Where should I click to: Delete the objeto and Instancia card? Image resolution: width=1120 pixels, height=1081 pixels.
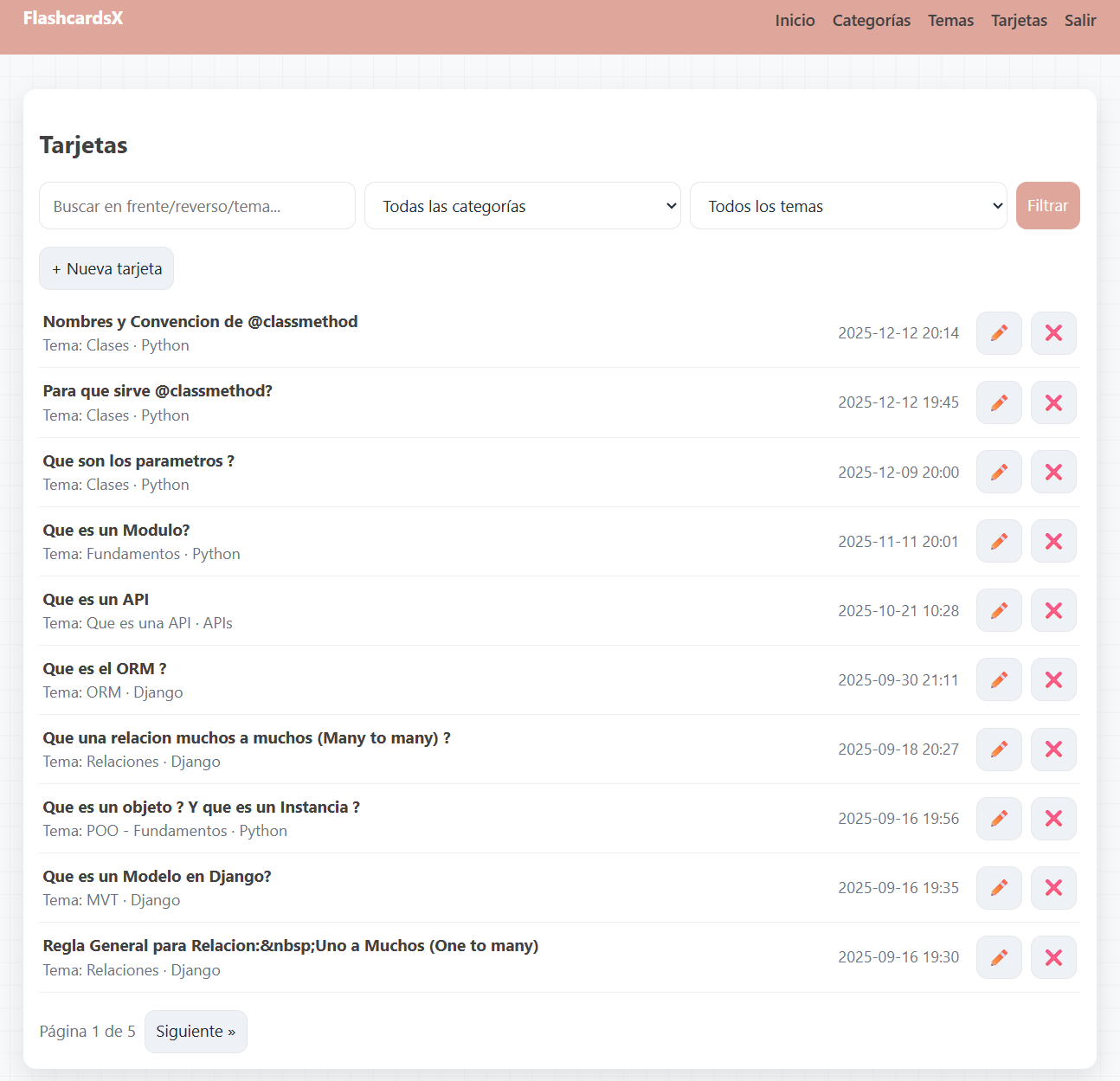pos(1053,818)
